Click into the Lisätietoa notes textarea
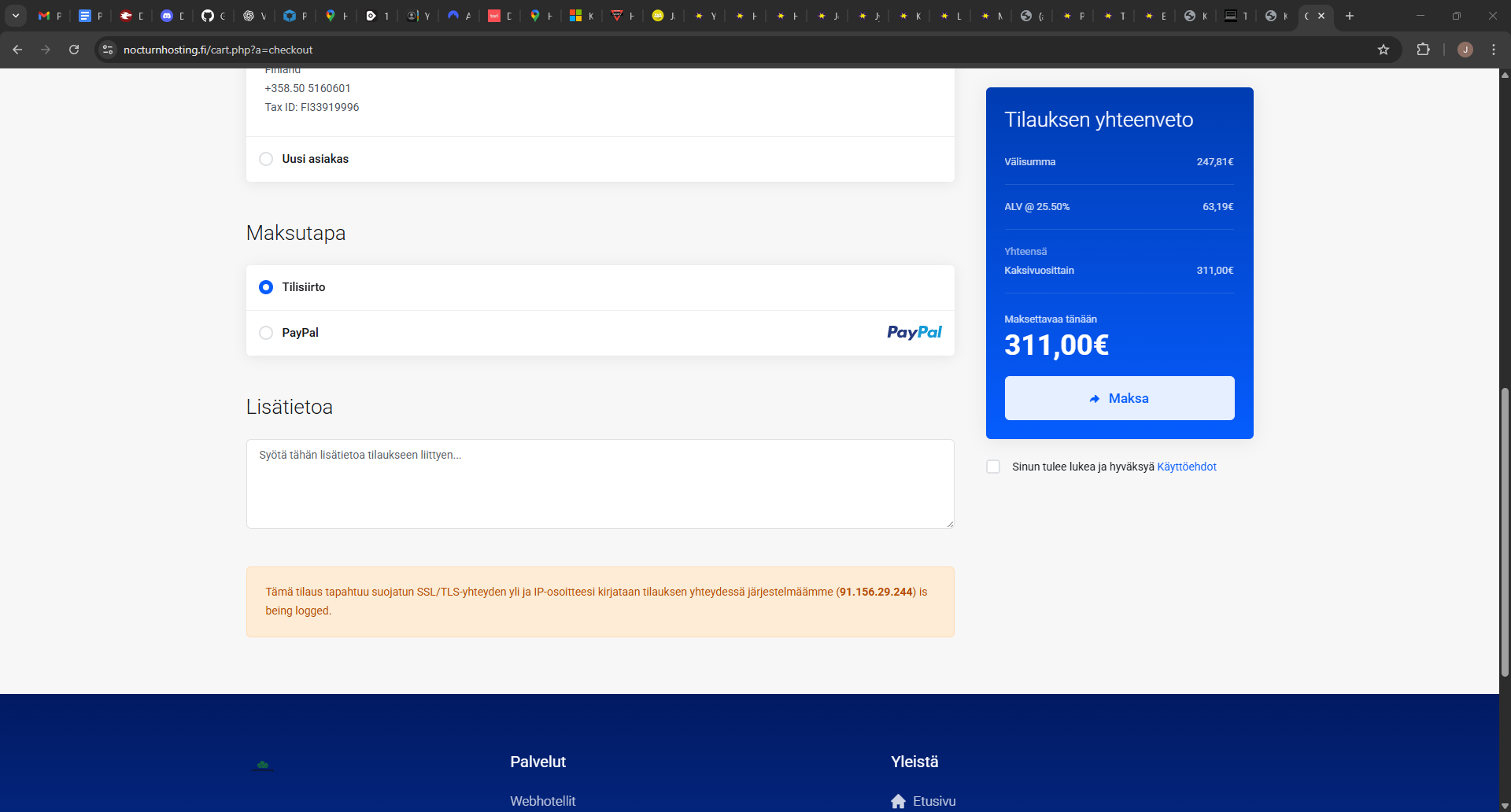Screen dimensions: 1511x812 click(600, 484)
